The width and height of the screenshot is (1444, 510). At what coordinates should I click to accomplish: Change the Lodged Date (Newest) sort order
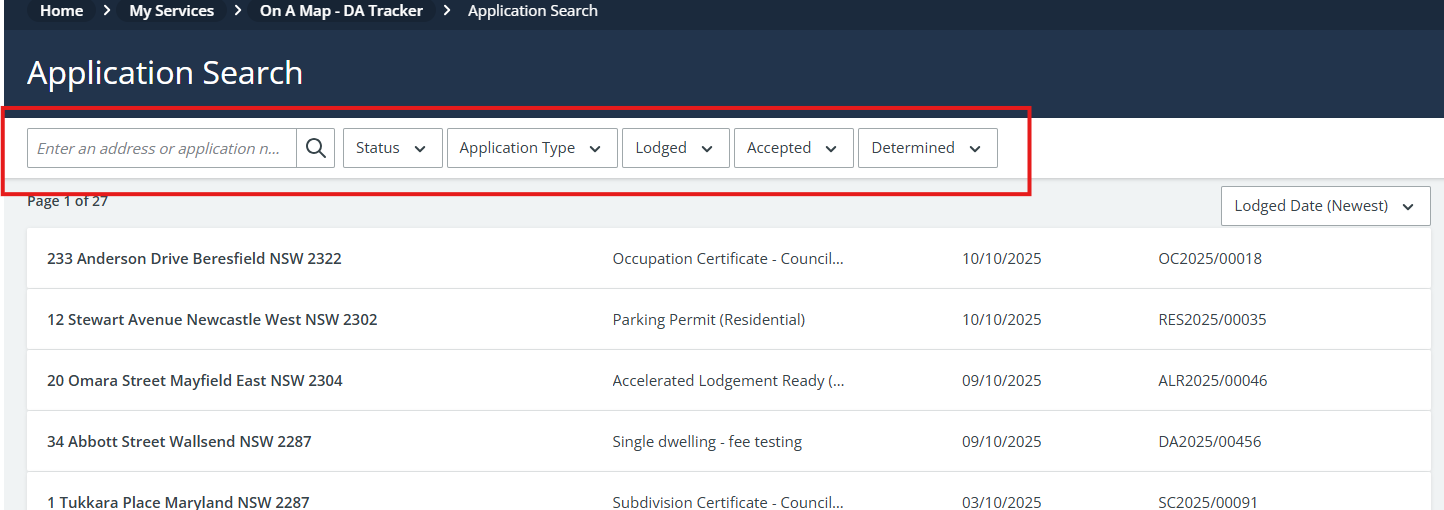coord(1324,206)
